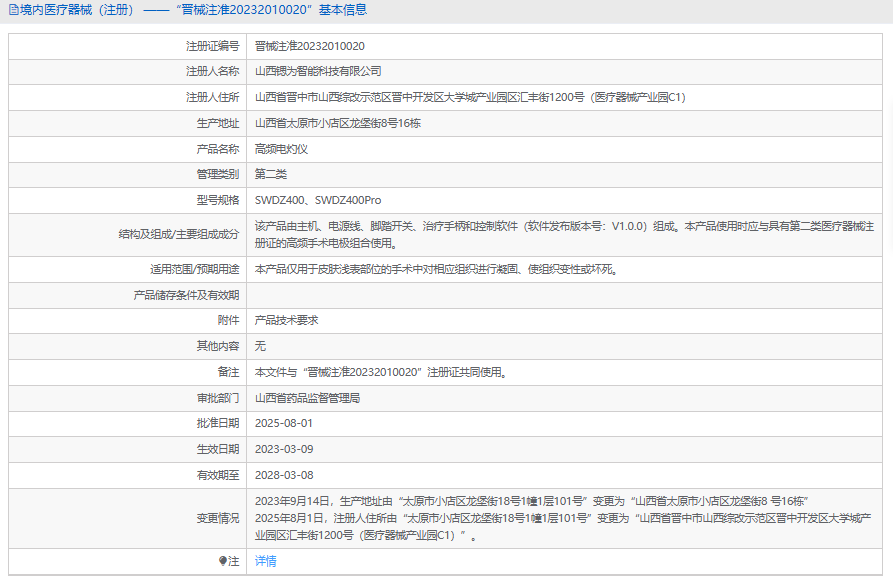Click the bulb icon beside 注 label
Screen dimensions: 893x583
pos(223,561)
